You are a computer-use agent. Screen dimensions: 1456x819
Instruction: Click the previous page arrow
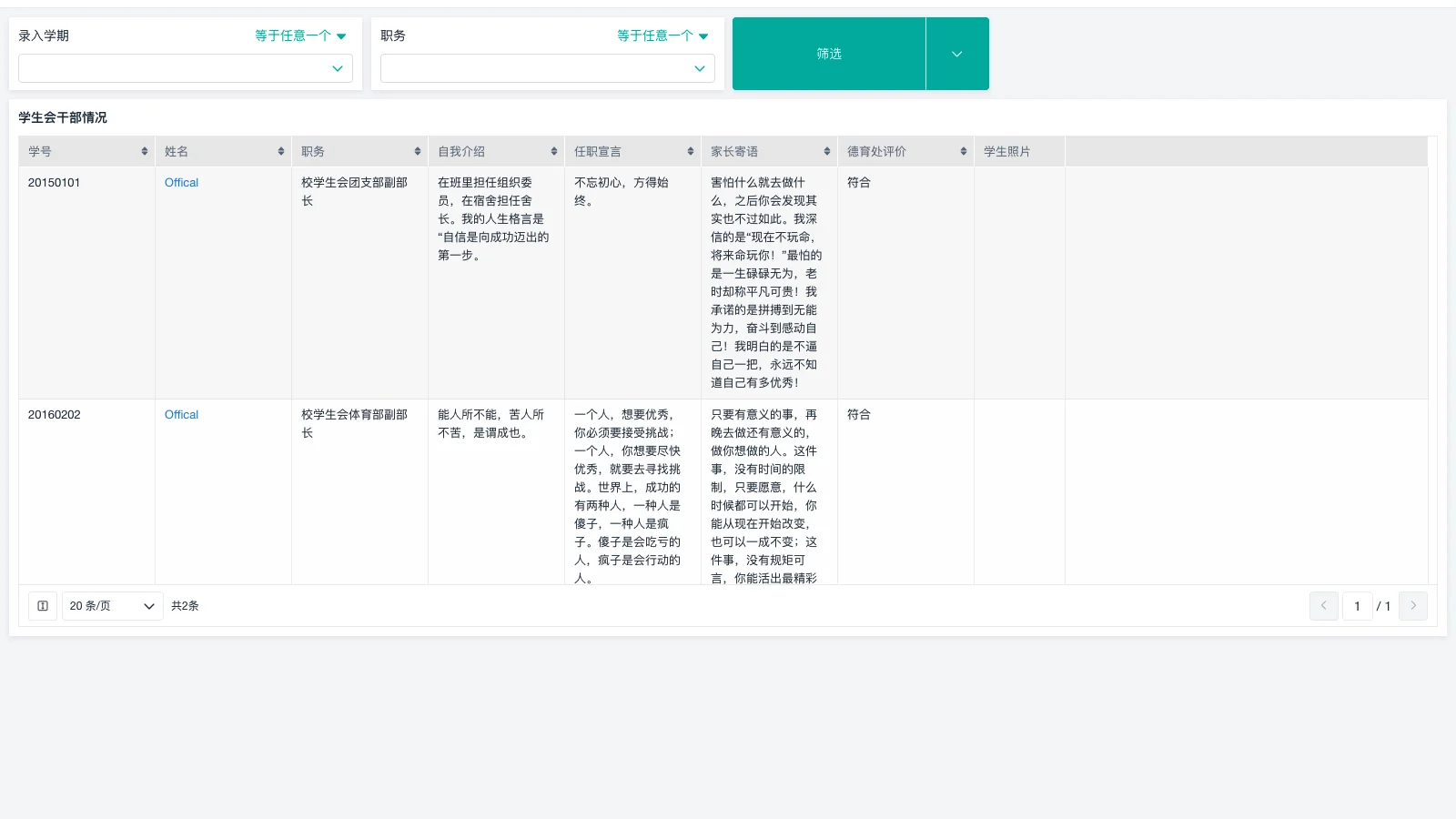coord(1323,605)
